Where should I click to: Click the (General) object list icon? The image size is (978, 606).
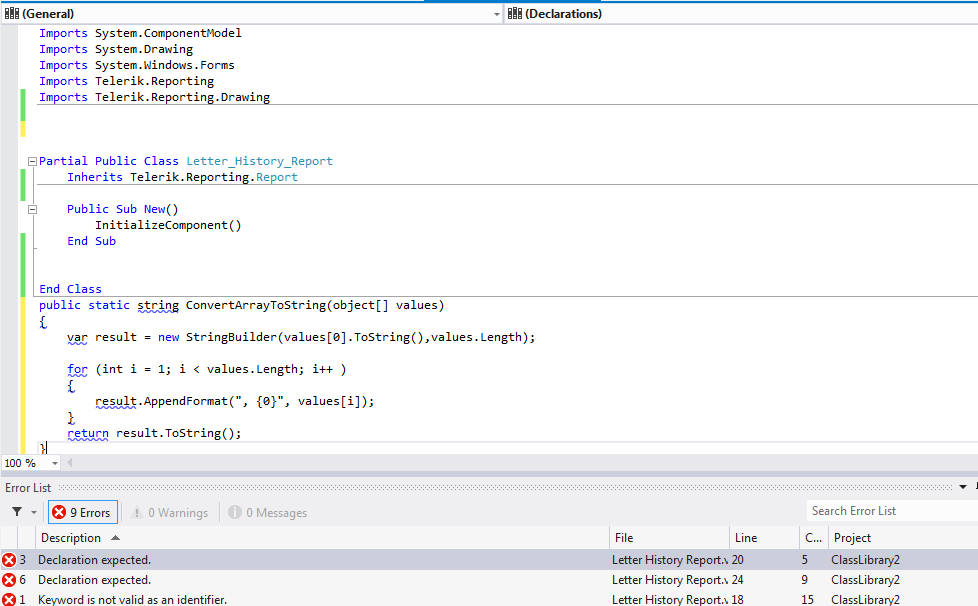(12, 14)
